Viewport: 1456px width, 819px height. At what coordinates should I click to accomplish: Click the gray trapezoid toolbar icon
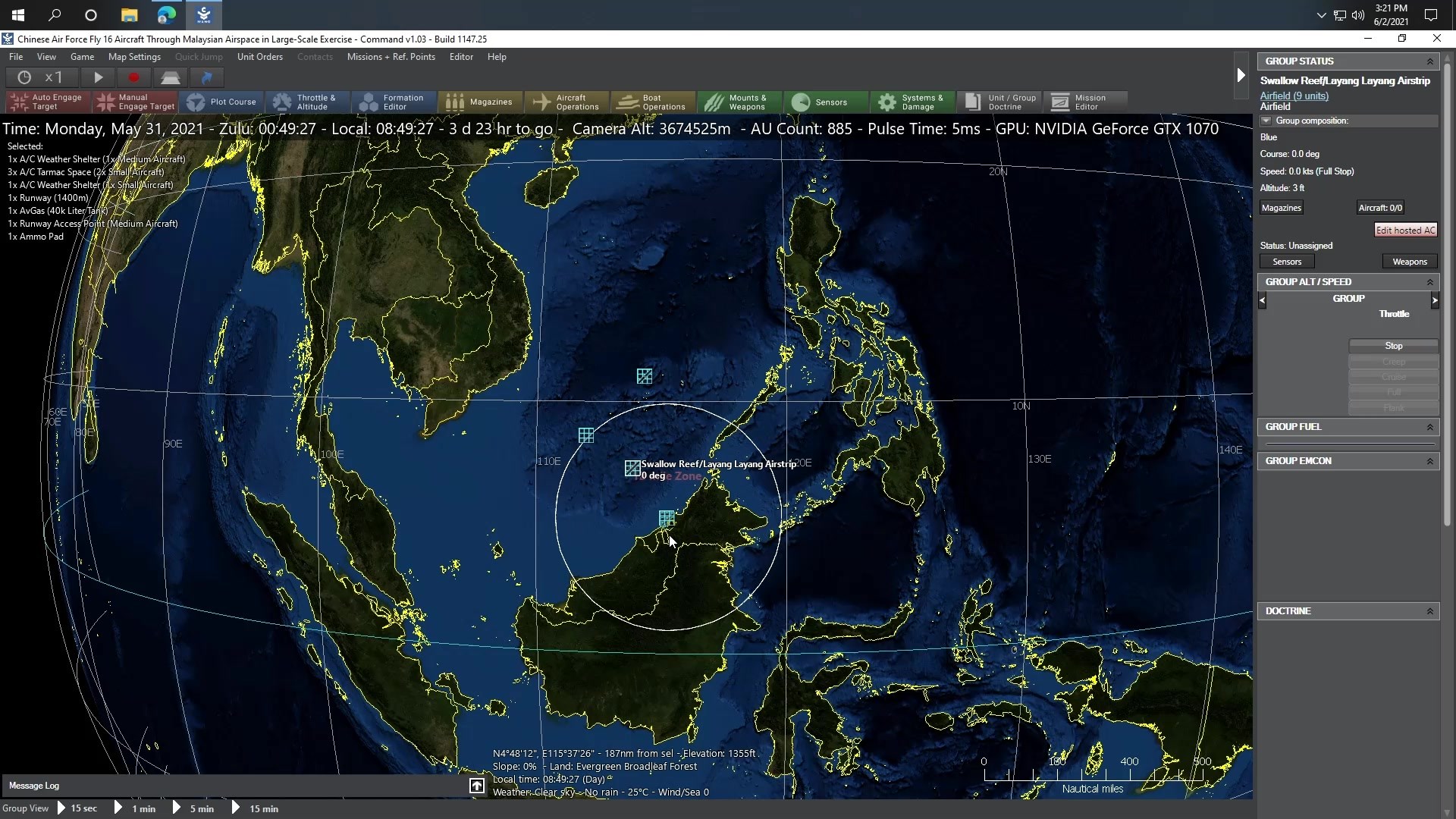click(170, 77)
